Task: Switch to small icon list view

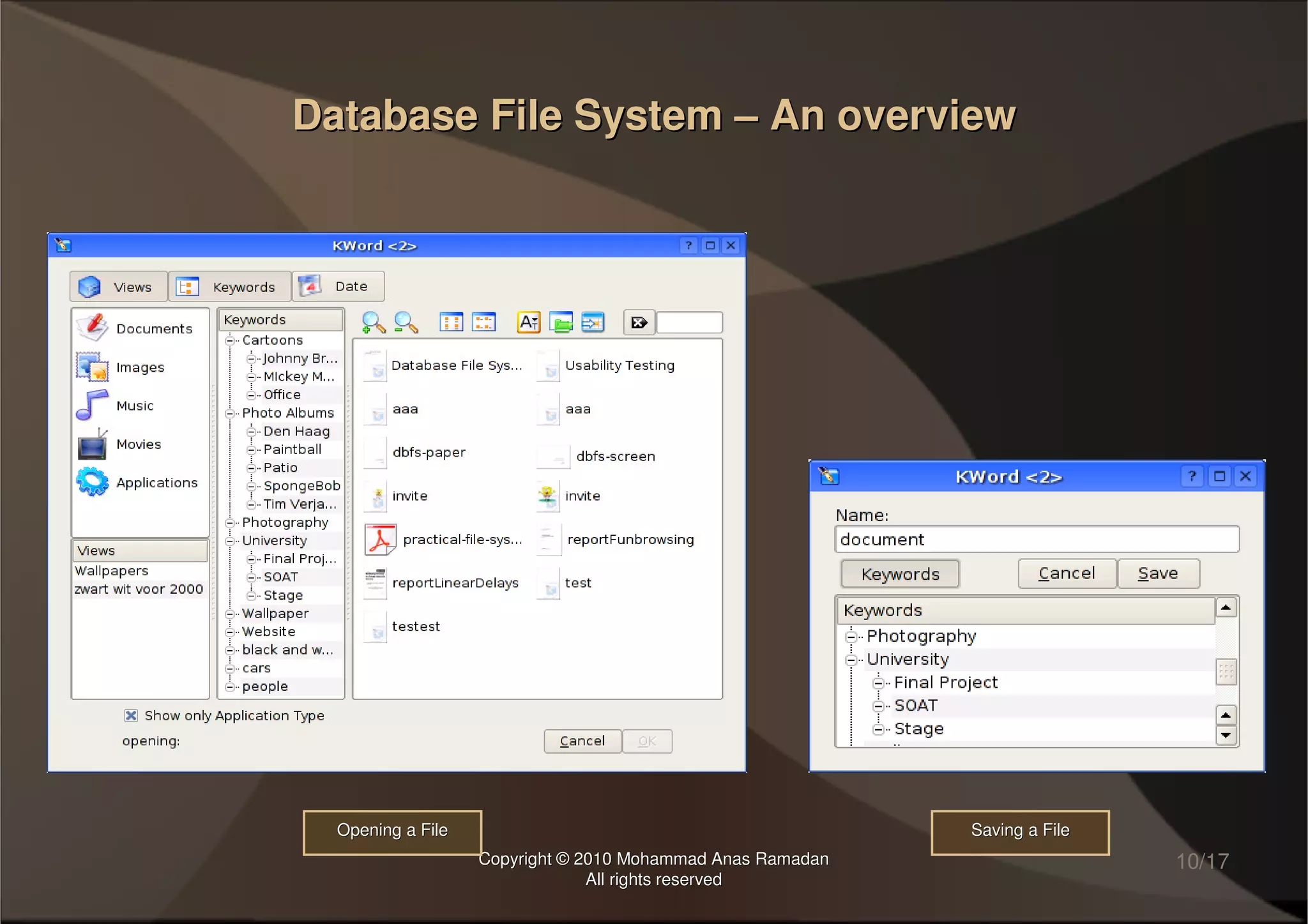Action: click(x=483, y=322)
